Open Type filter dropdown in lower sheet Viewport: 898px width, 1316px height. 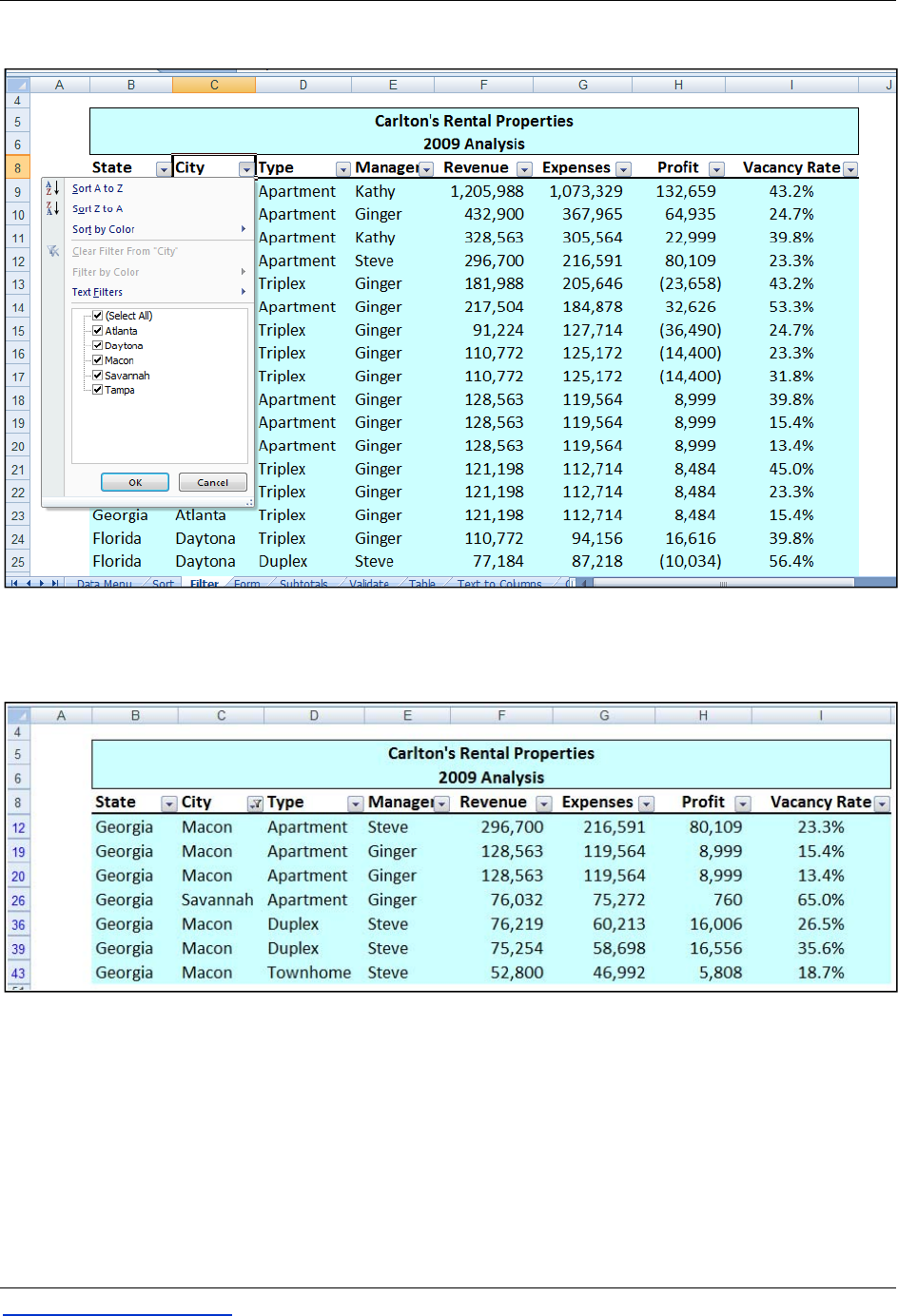pos(355,803)
